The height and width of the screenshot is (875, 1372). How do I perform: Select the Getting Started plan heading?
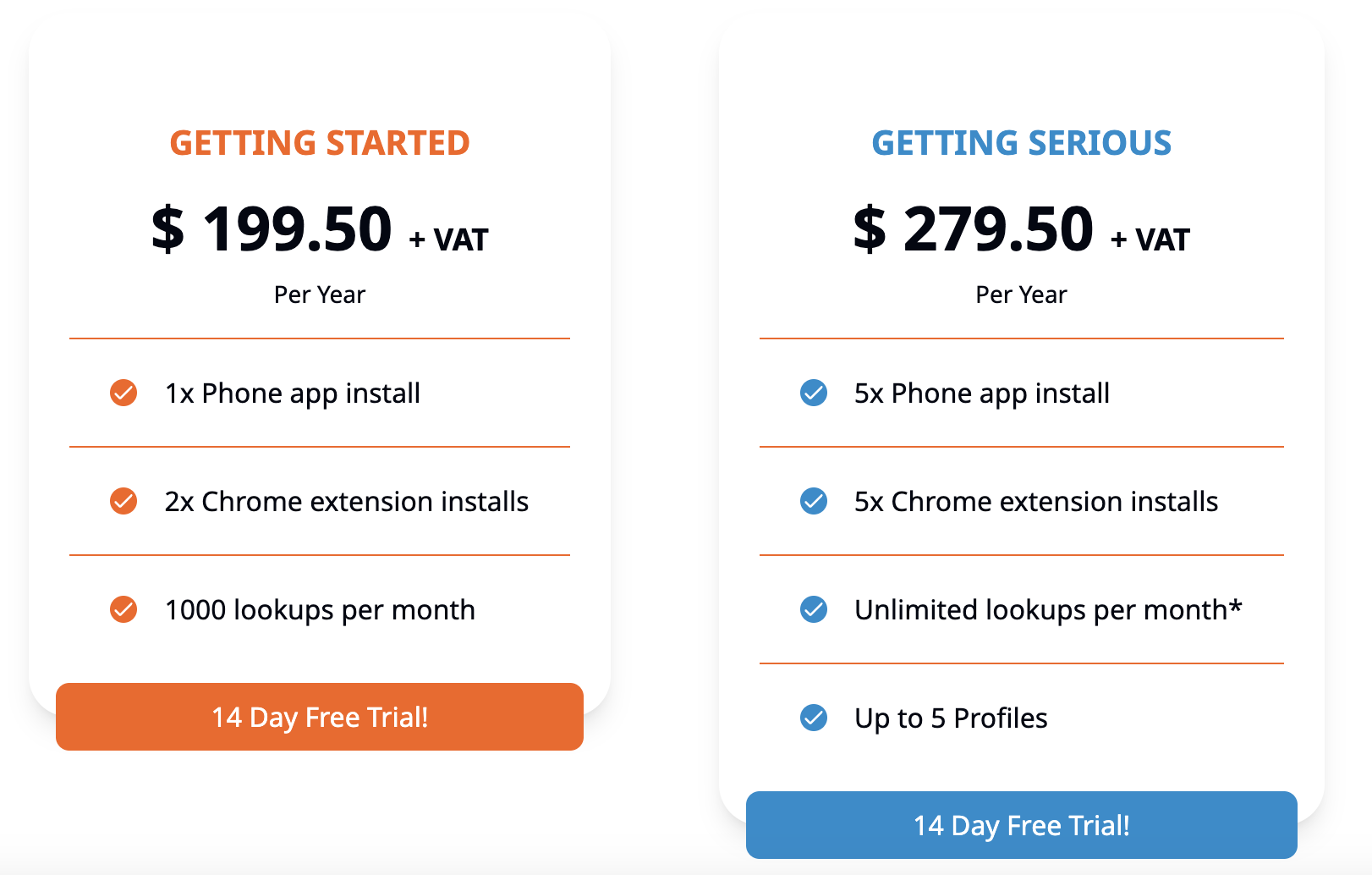320,143
